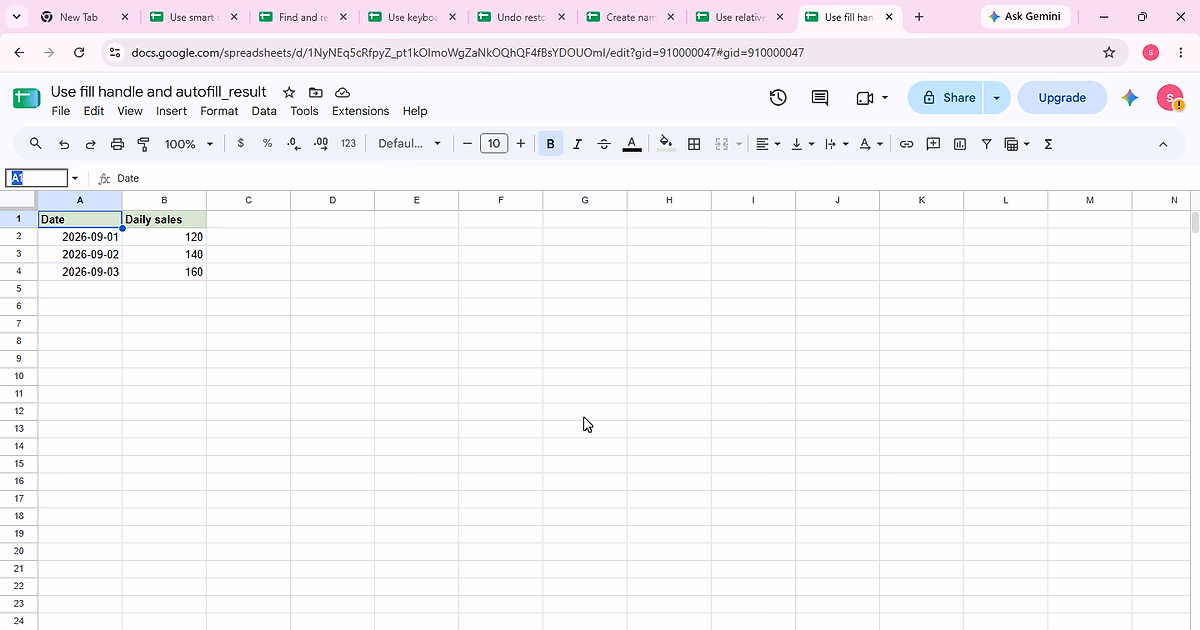Decrease decimal places
The image size is (1200, 630).
pyautogui.click(x=294, y=144)
